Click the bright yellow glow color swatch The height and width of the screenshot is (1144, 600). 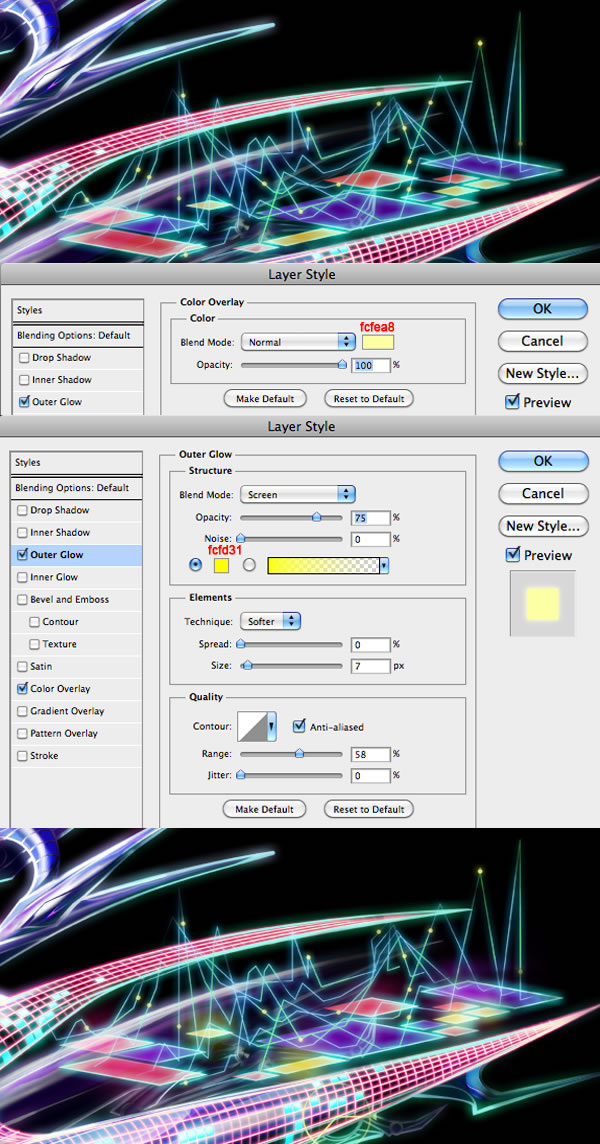click(x=221, y=565)
